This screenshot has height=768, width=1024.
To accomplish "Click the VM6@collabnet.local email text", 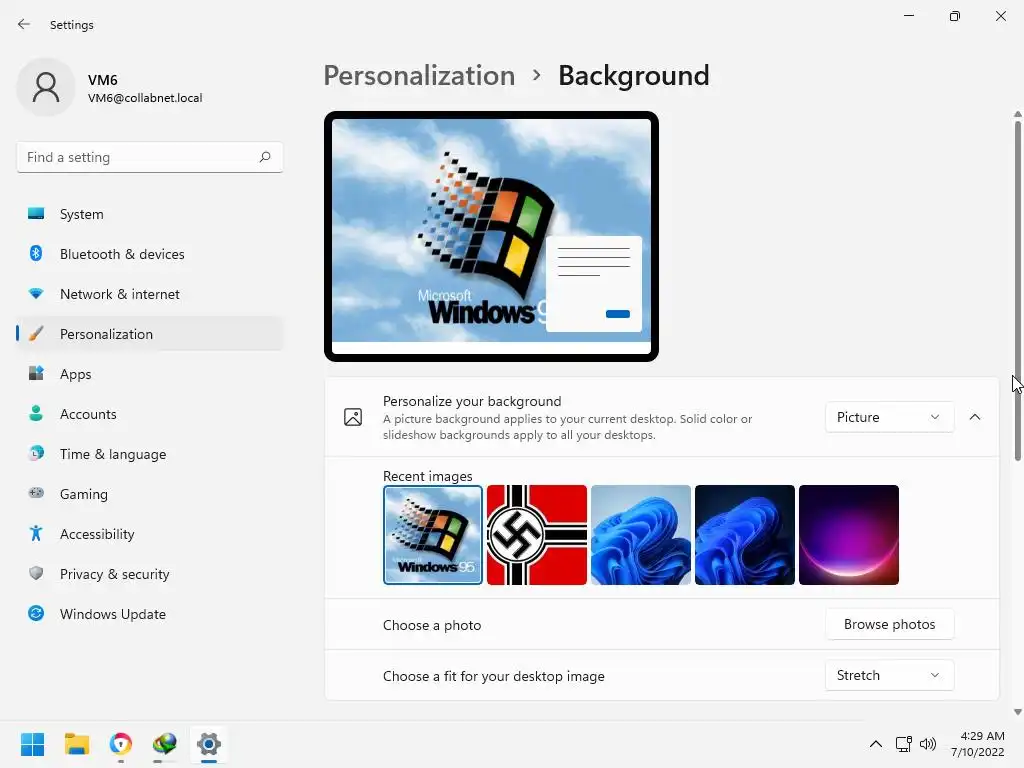I will [x=145, y=98].
